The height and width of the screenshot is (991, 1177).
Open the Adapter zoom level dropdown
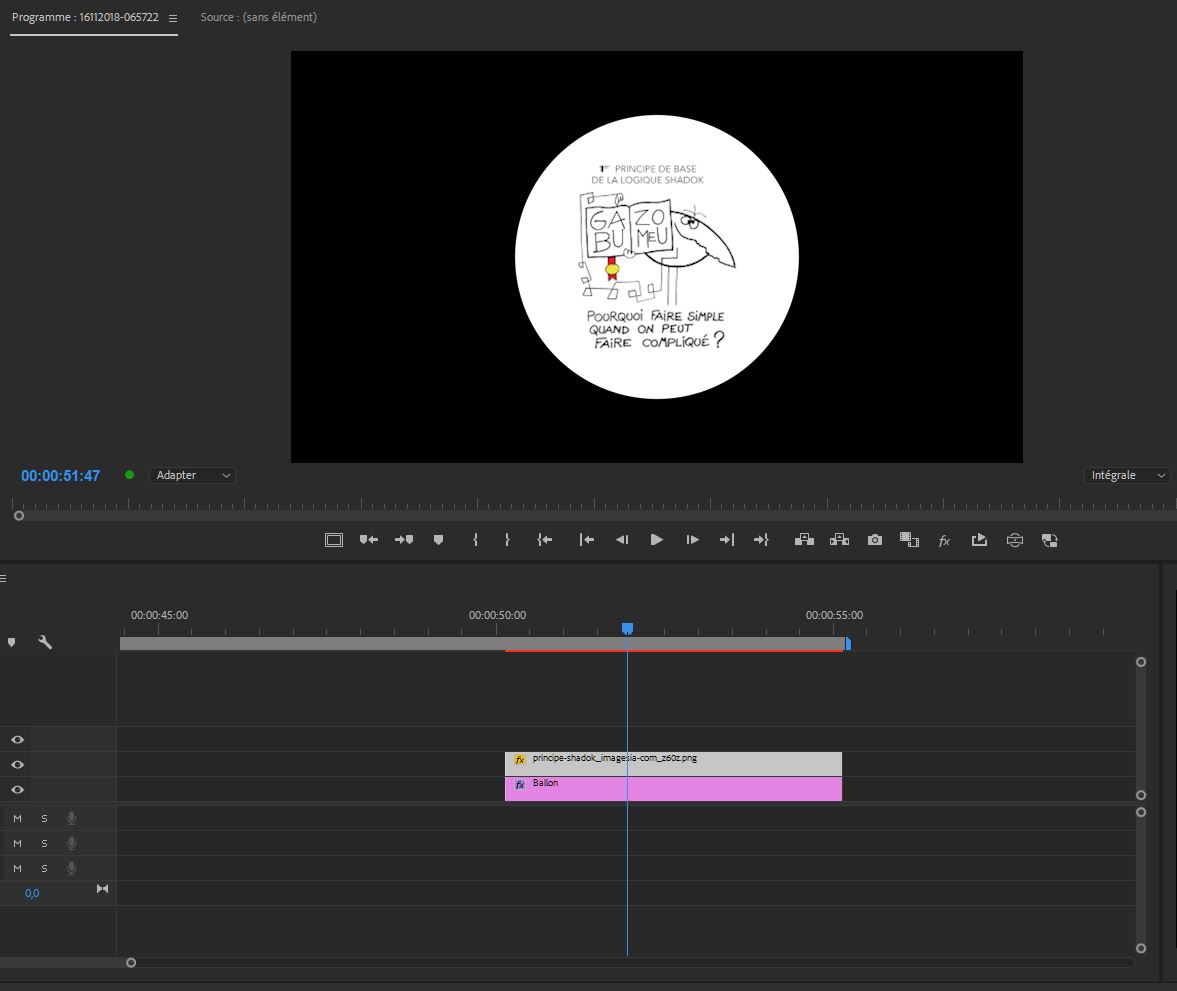[193, 475]
